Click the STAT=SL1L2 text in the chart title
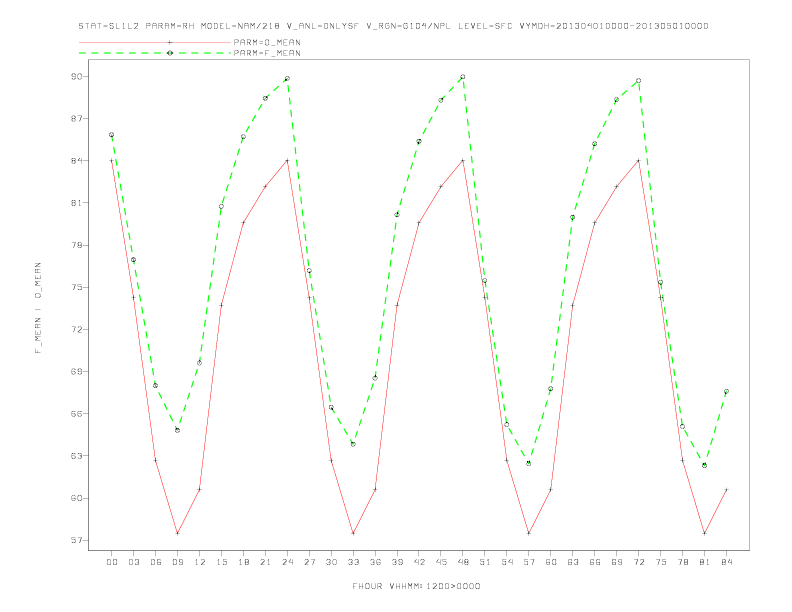 pyautogui.click(x=109, y=26)
